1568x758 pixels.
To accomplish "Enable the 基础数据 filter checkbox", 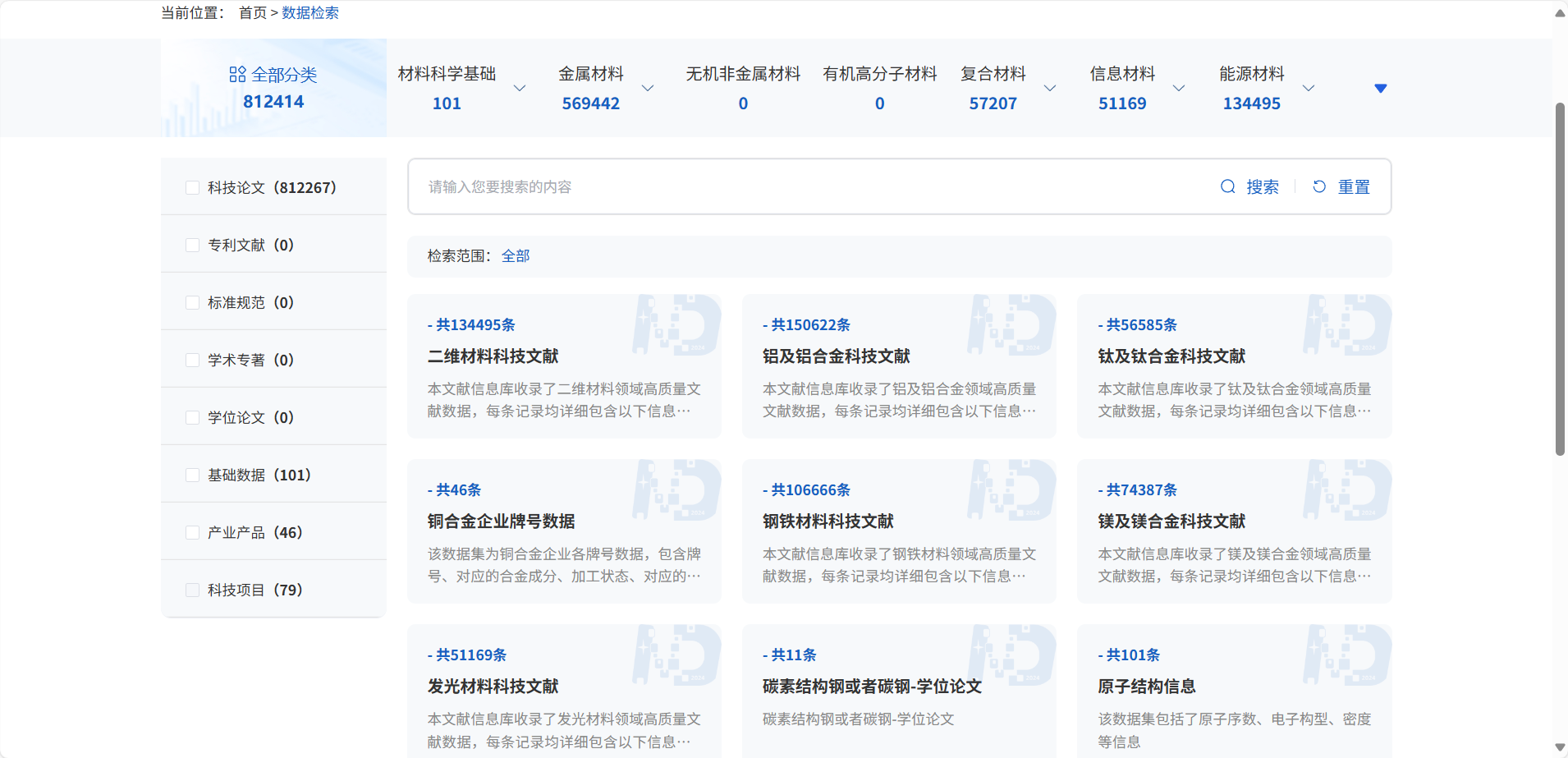I will [193, 475].
